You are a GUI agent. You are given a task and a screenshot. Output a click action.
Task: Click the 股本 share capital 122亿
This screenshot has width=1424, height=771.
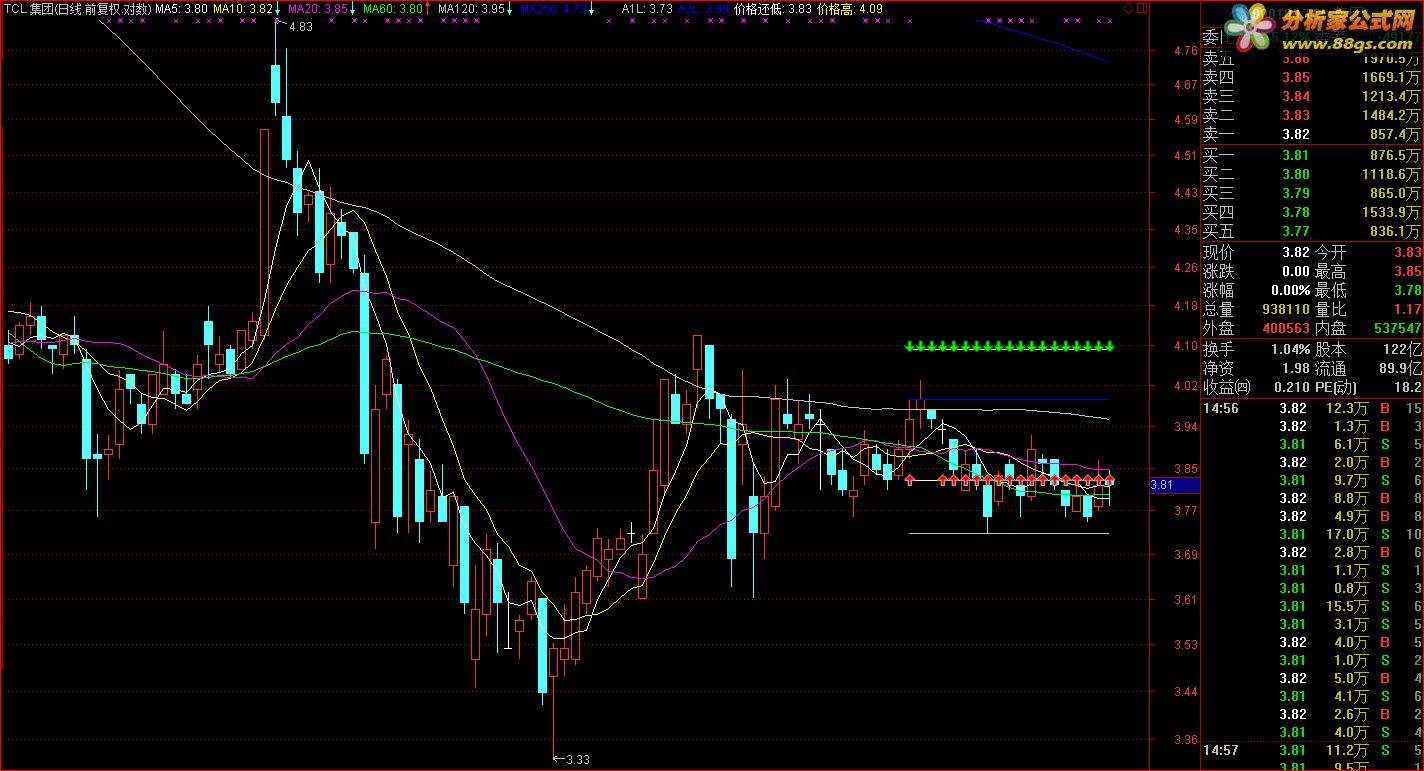point(1402,350)
